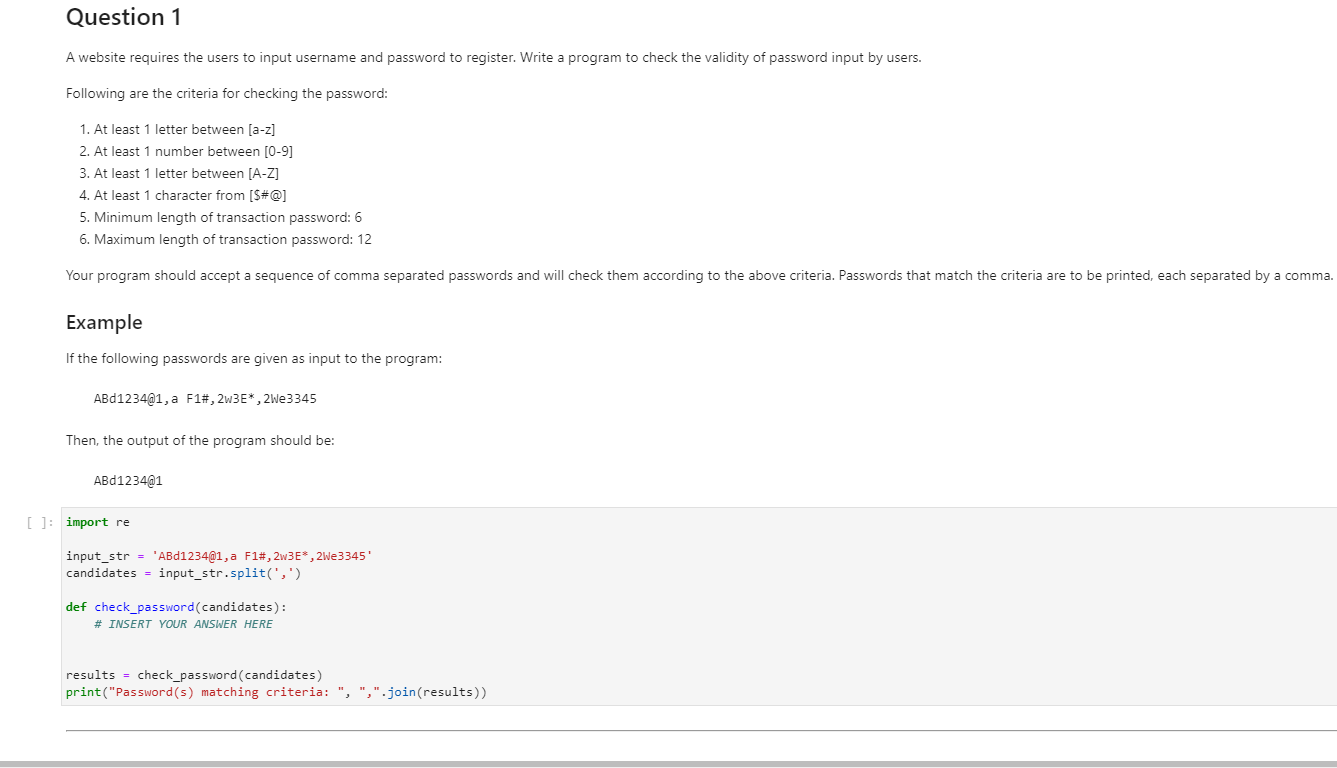
Task: Click the "results = check_password(candidates)" line
Action: click(x=194, y=675)
